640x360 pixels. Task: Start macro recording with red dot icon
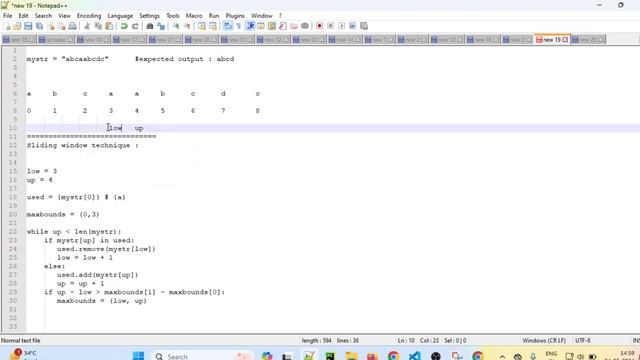click(x=320, y=26)
